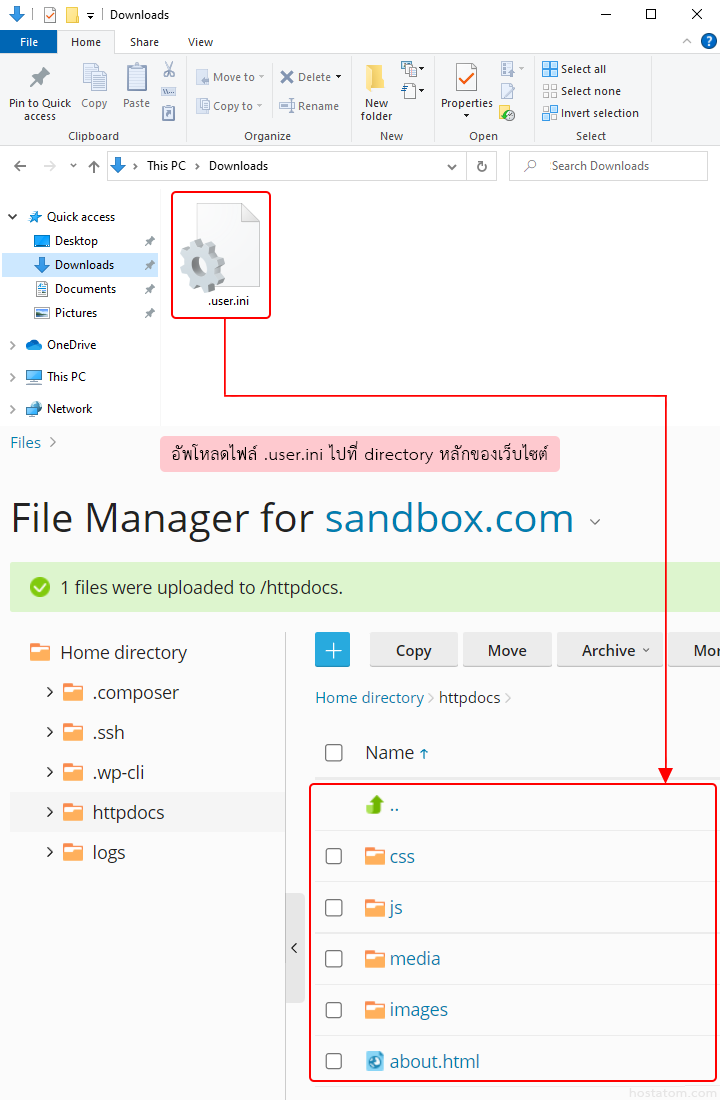Open the View ribbon tab
Screen dimensions: 720x1100
click(x=200, y=42)
